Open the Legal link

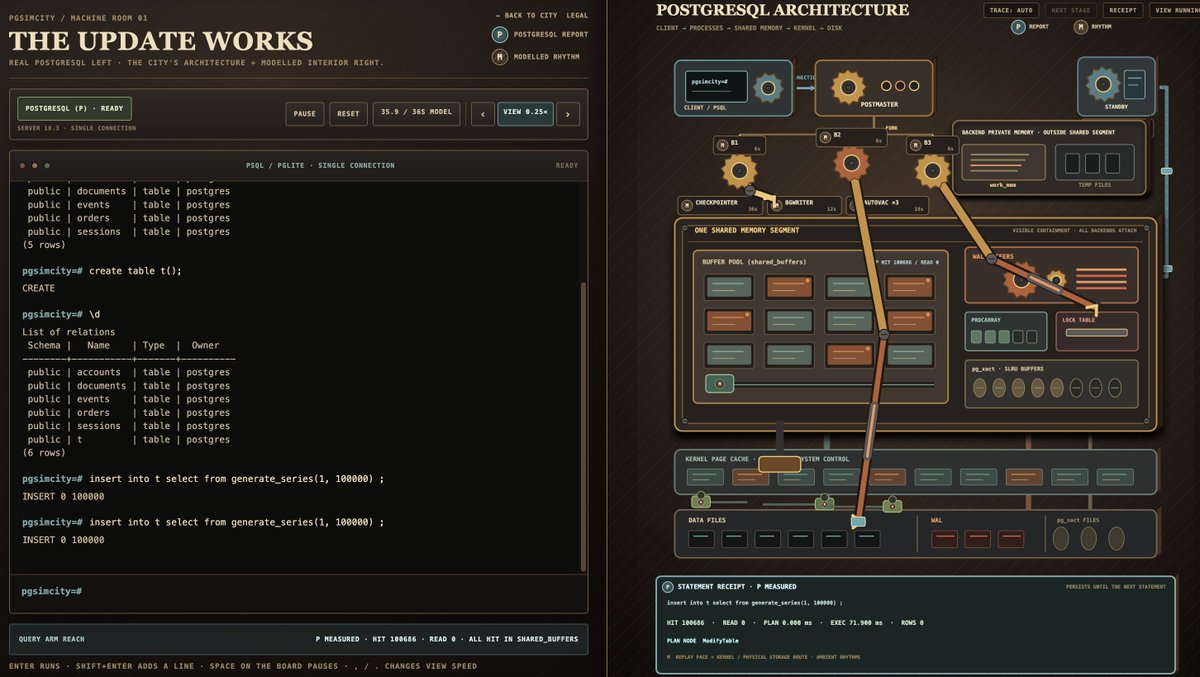[577, 16]
